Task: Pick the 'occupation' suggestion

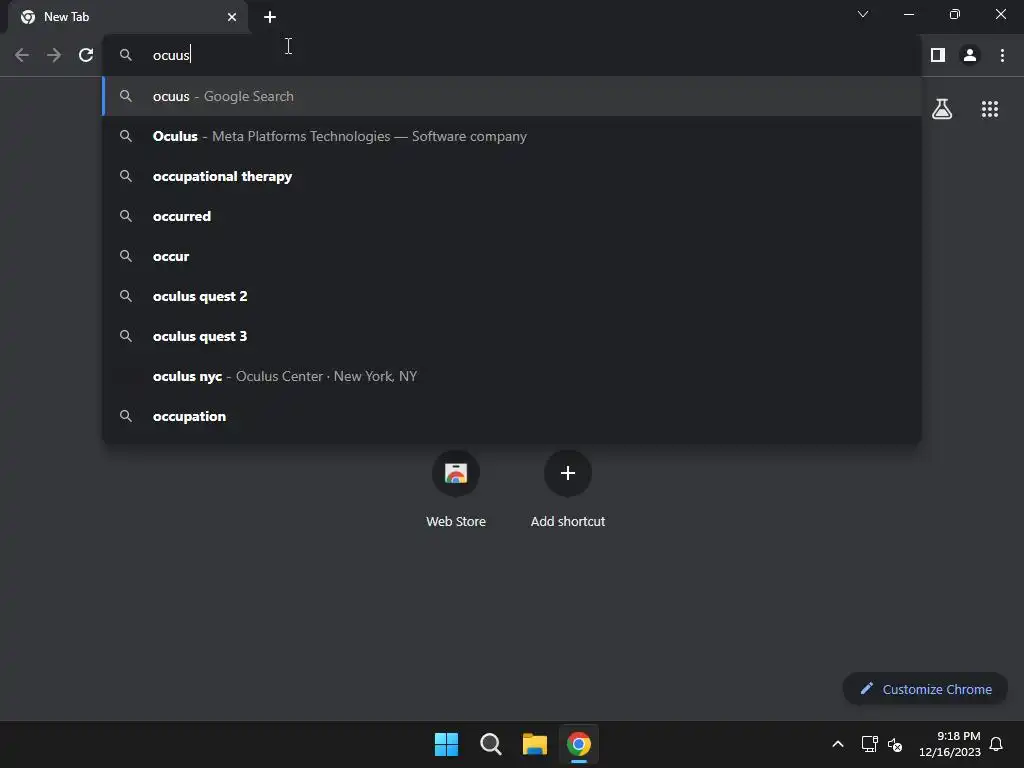Action: coord(512,416)
